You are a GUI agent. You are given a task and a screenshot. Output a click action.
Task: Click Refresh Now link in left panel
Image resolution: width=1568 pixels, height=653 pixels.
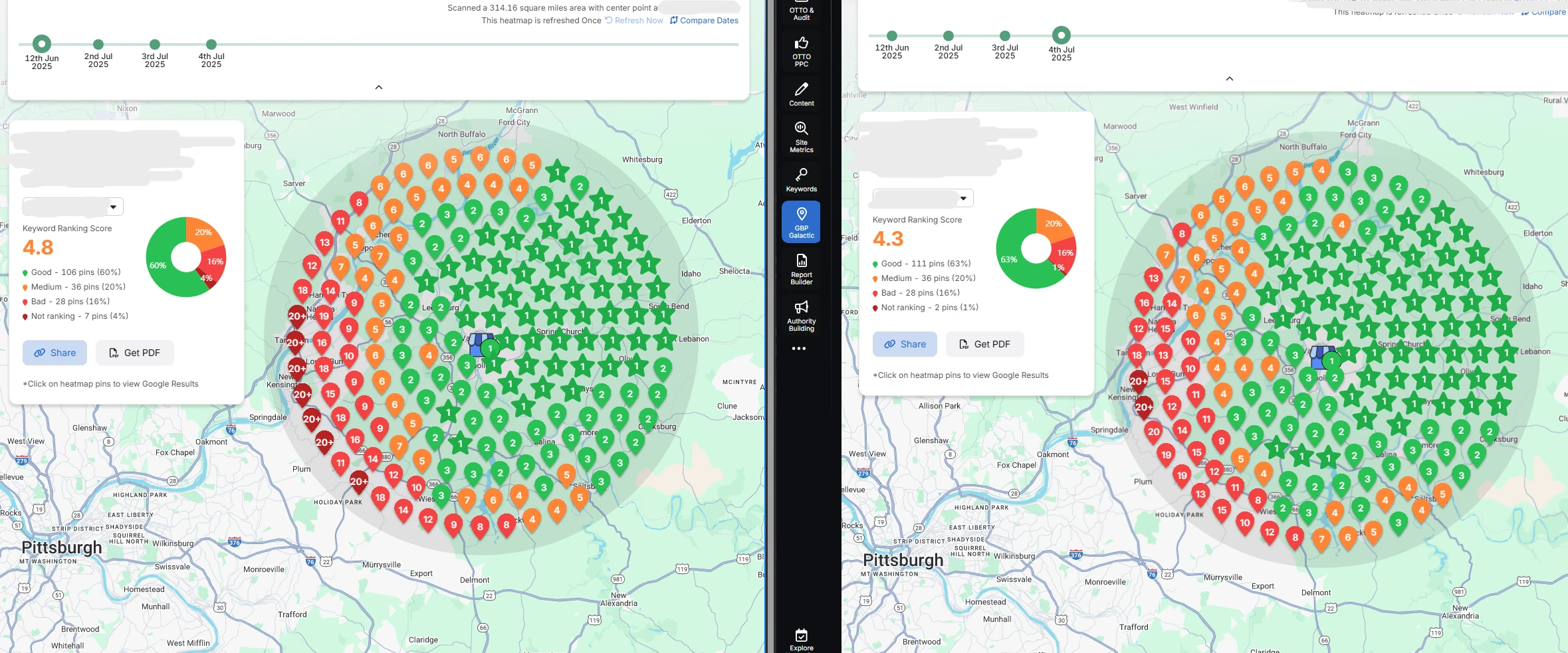tap(634, 21)
